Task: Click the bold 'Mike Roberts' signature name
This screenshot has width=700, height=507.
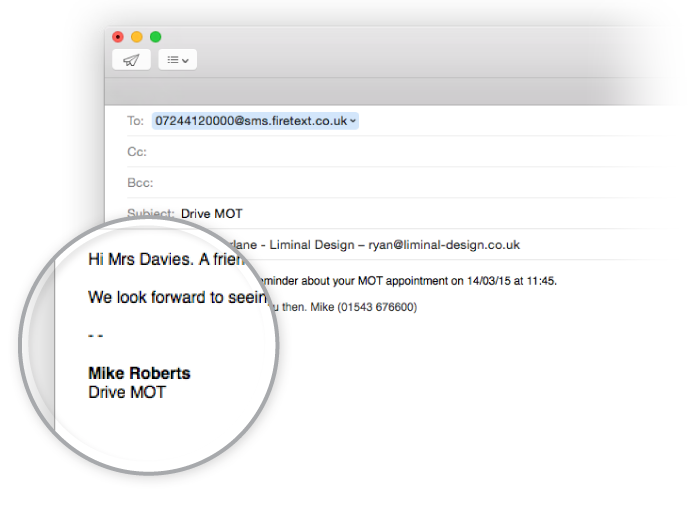Action: tap(139, 373)
